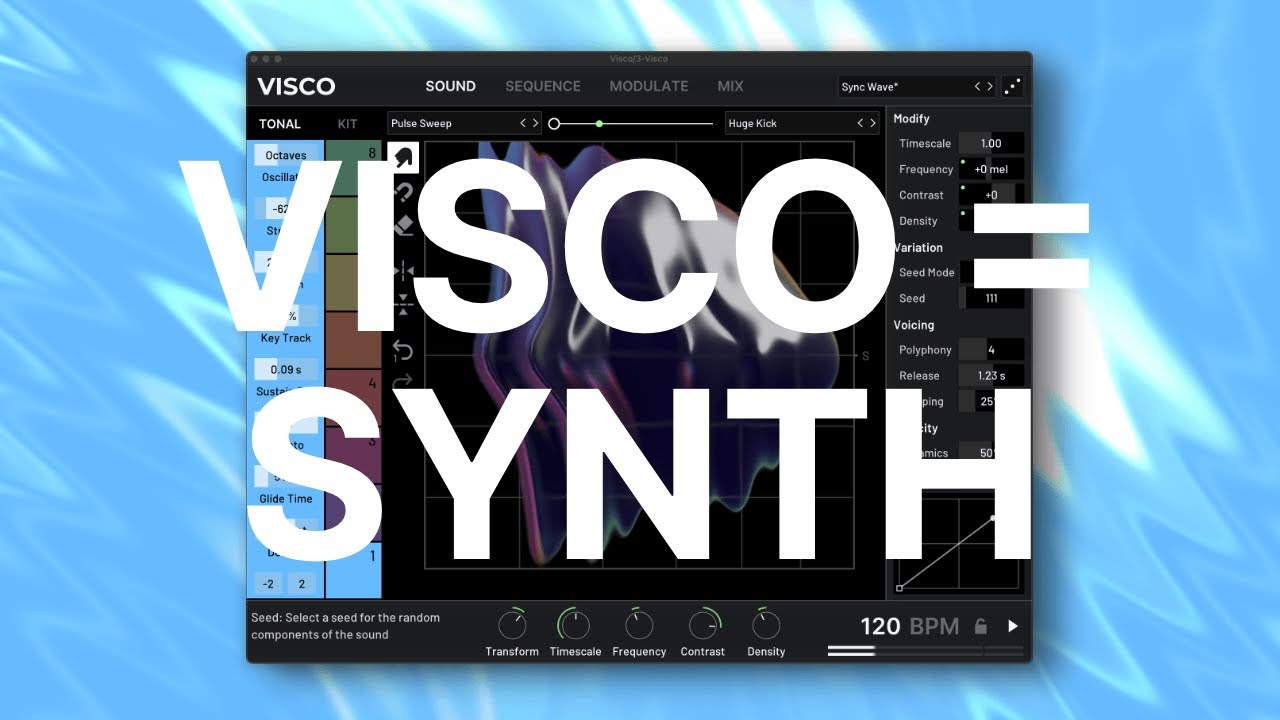1280x720 pixels.
Task: Toggle the BPM lock icon
Action: [x=981, y=627]
